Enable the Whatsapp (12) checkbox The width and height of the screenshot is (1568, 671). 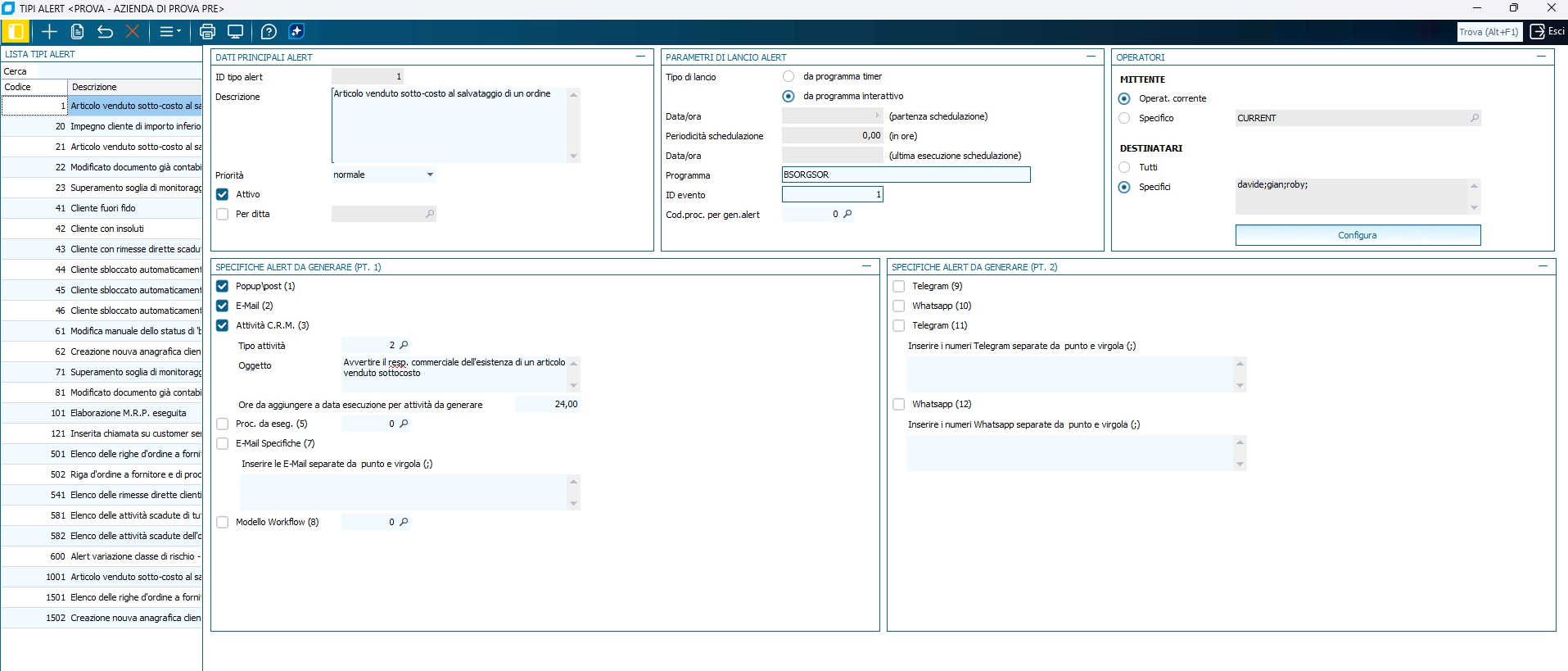[x=898, y=404]
